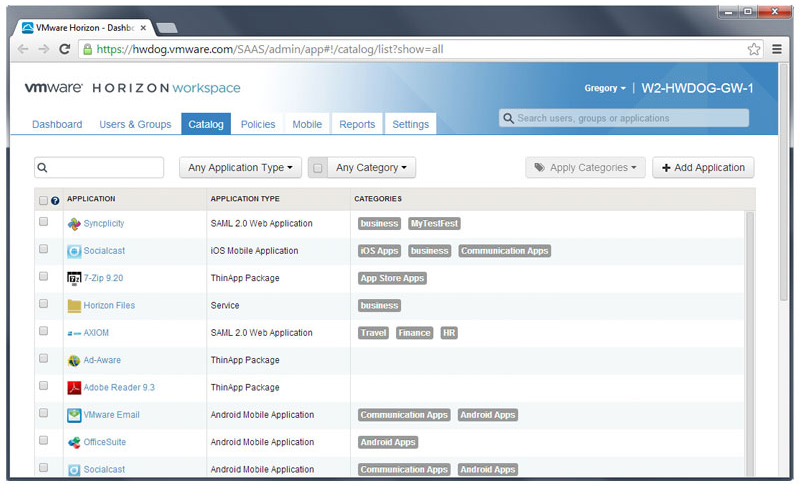Open the Any Application Type dropdown
Screen dimensions: 800x489
pos(240,167)
